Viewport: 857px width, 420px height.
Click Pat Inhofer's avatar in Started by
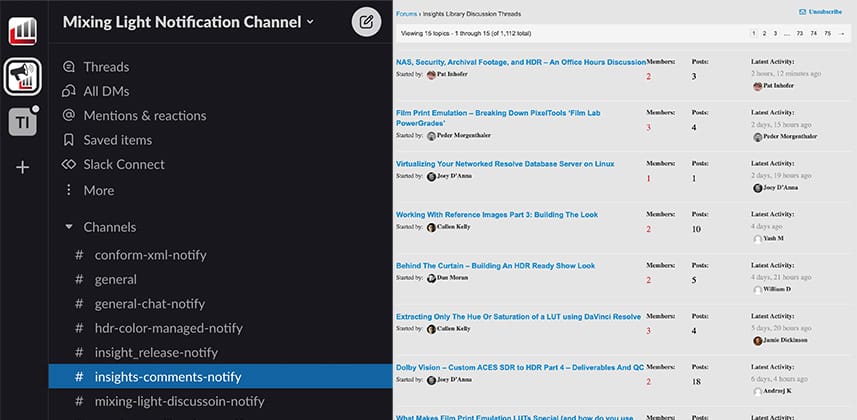point(431,75)
